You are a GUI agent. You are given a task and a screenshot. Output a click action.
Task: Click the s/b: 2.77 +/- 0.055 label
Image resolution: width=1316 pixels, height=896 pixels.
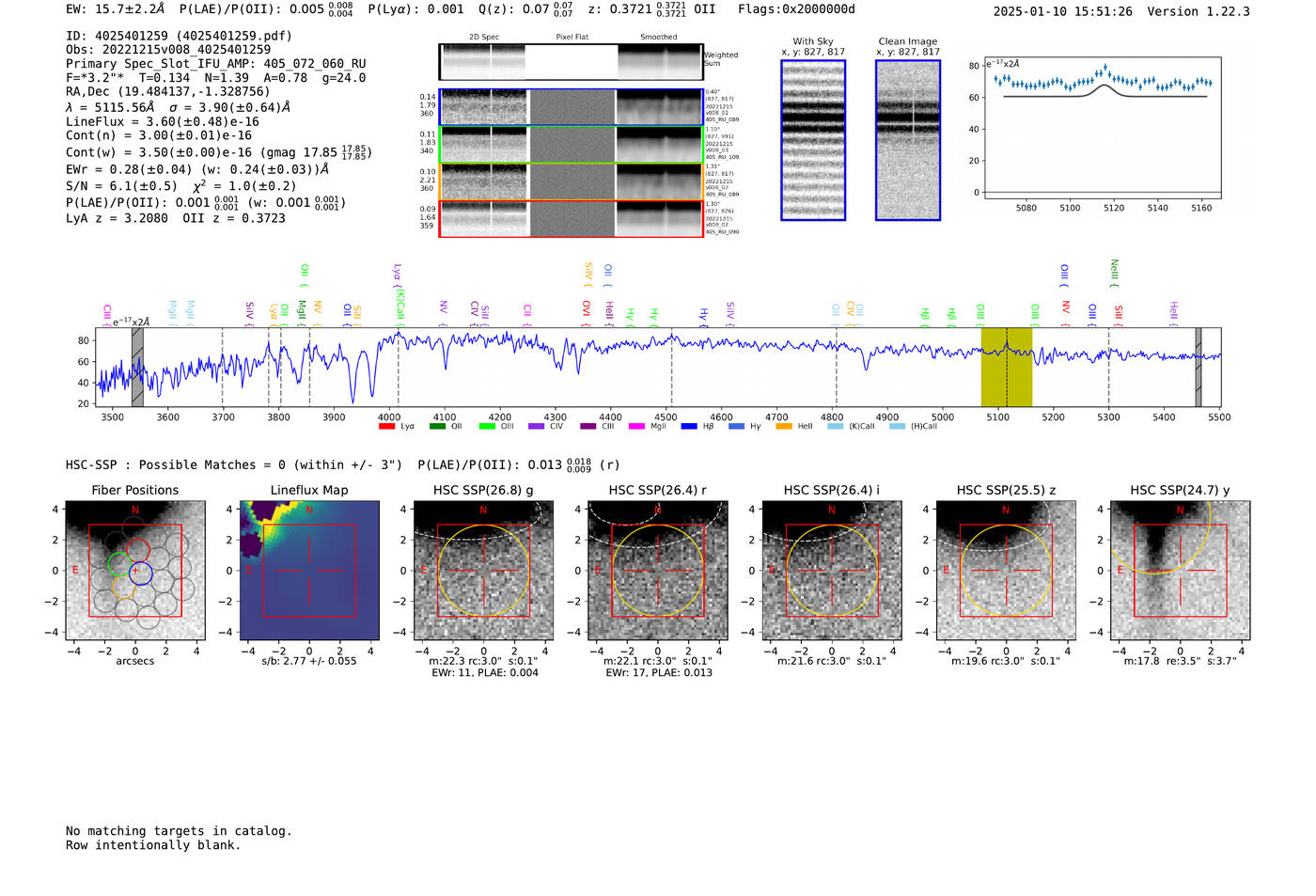pos(309,661)
